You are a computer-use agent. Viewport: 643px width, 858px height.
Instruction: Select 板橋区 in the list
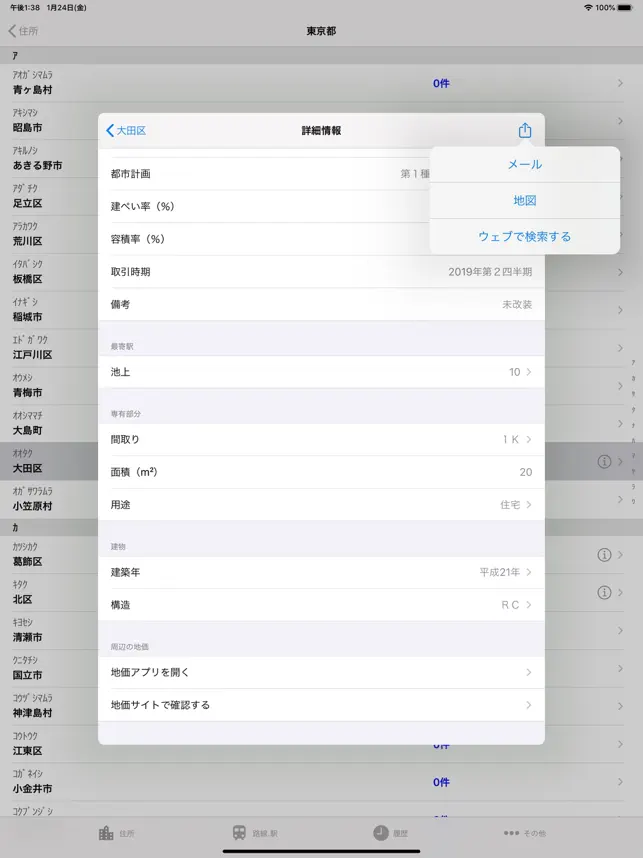27,279
